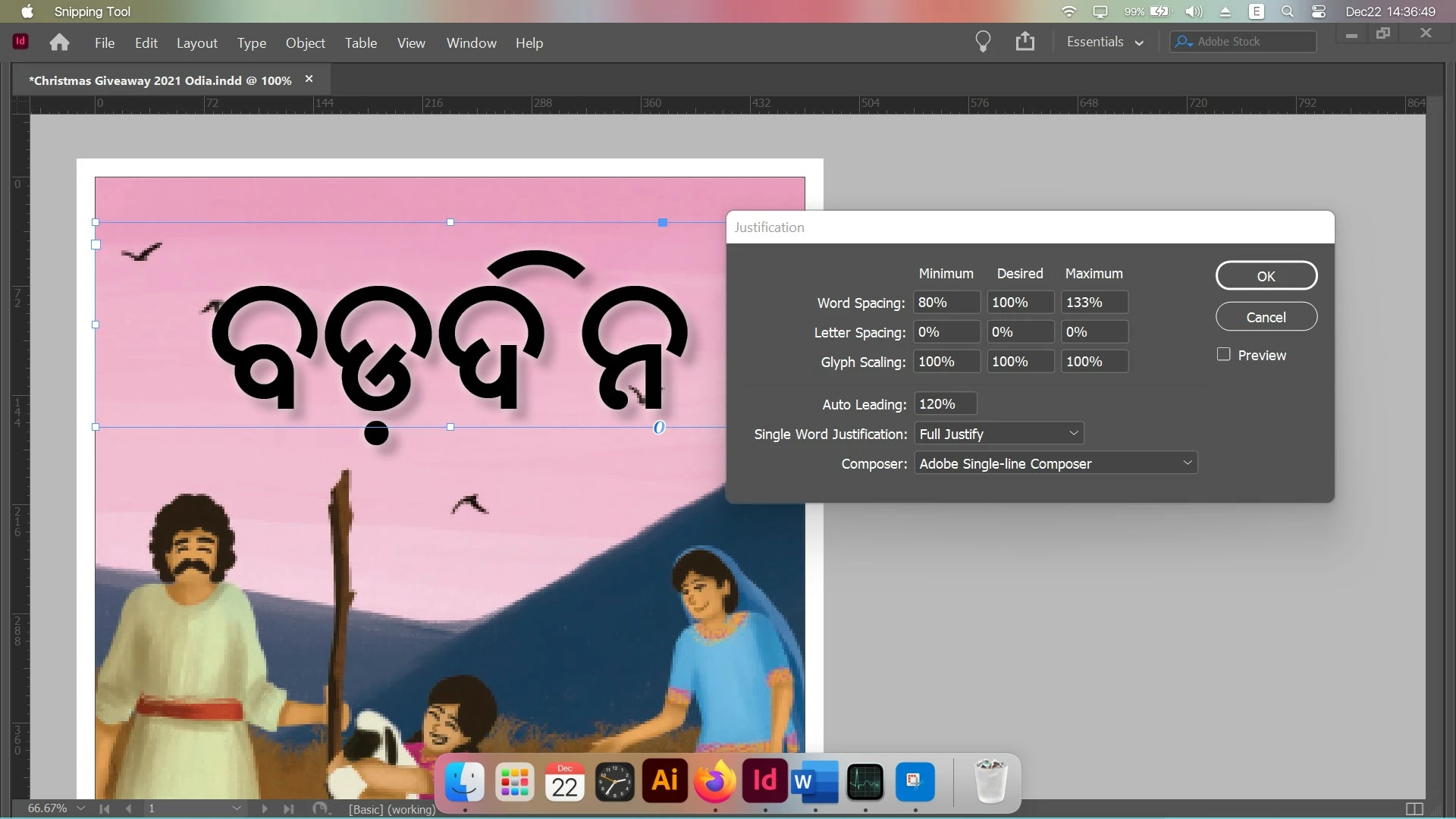1456x819 pixels.
Task: Enable the Preview checkbox
Action: 1223,354
